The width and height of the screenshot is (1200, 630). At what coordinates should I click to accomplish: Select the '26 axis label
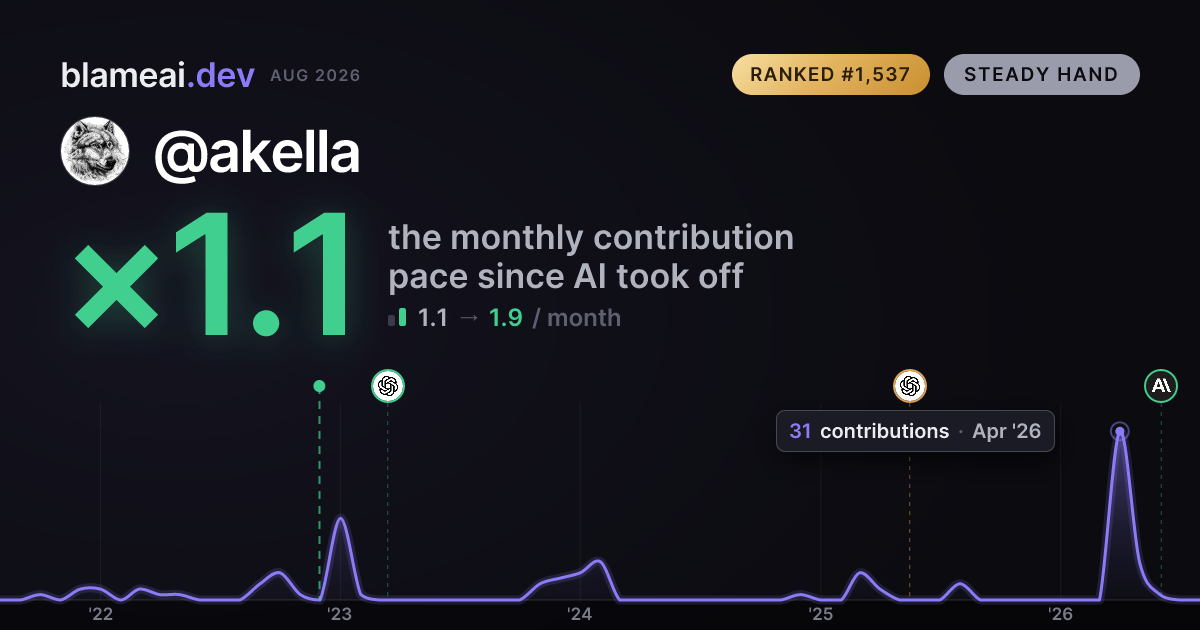[x=1061, y=613]
